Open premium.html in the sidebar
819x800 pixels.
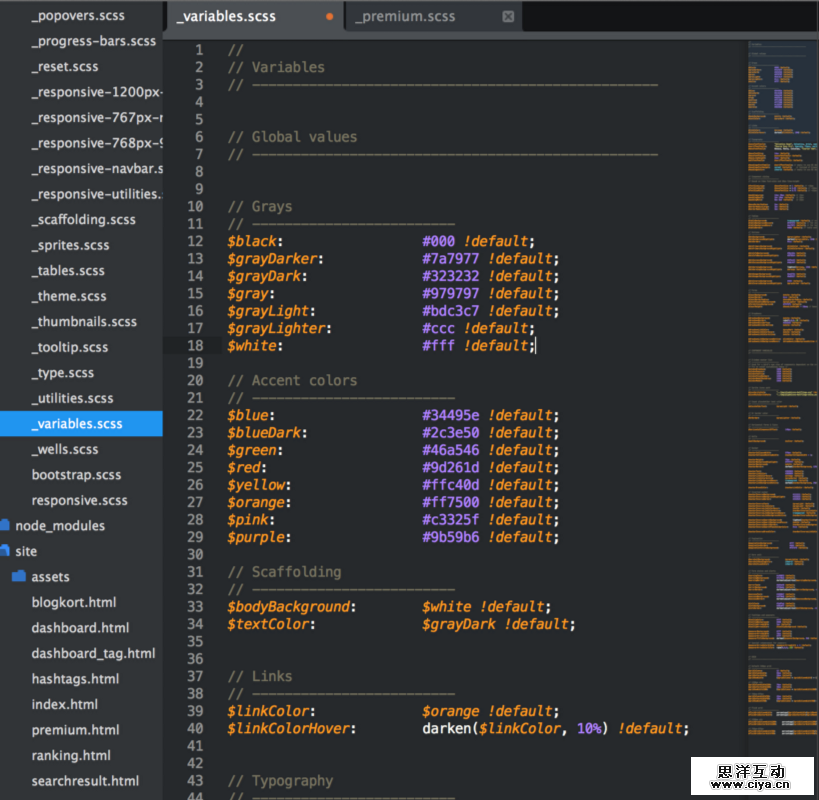[x=75, y=730]
